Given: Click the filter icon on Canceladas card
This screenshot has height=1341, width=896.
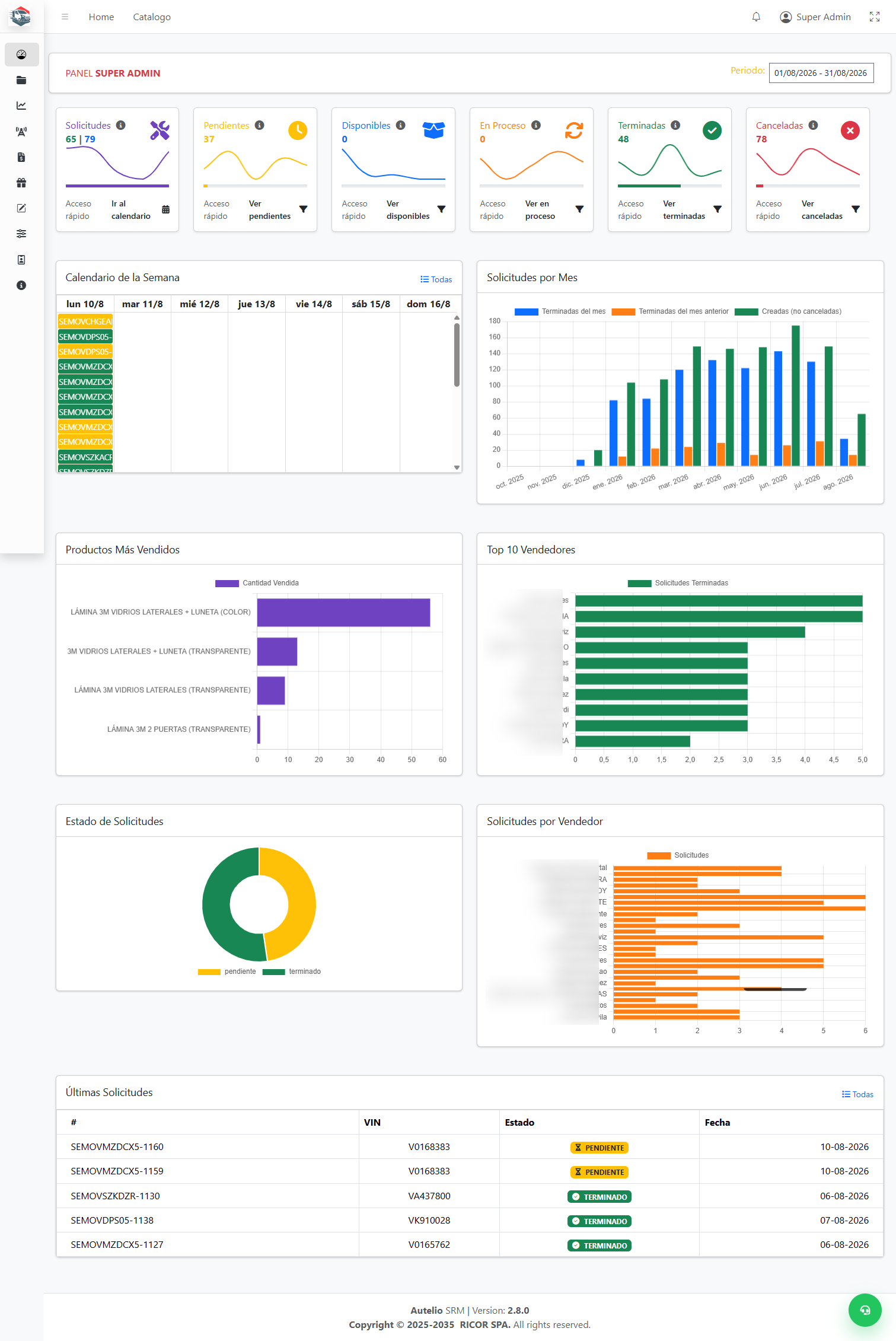Looking at the screenshot, I should (x=856, y=209).
